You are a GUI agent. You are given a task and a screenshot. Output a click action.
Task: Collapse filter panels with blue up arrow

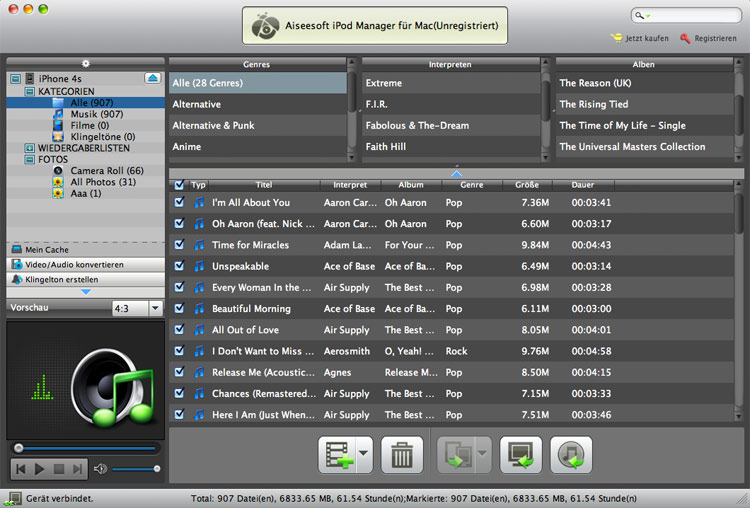pyautogui.click(x=456, y=174)
